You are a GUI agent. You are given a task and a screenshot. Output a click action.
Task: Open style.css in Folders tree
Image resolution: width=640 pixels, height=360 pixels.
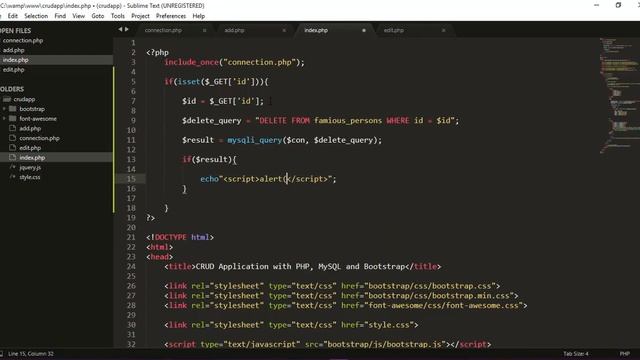coord(29,178)
